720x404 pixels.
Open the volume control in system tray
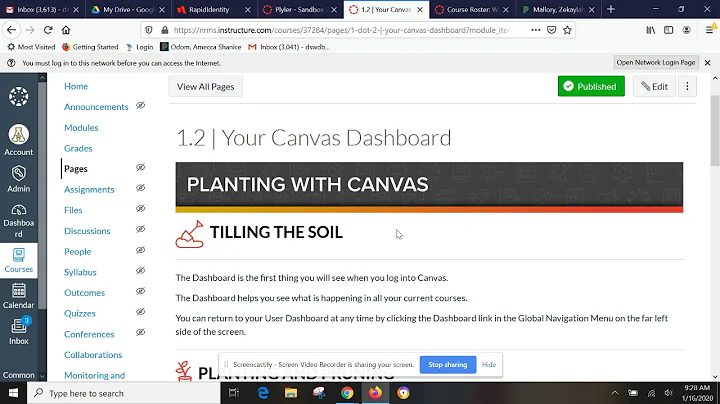[669, 393]
